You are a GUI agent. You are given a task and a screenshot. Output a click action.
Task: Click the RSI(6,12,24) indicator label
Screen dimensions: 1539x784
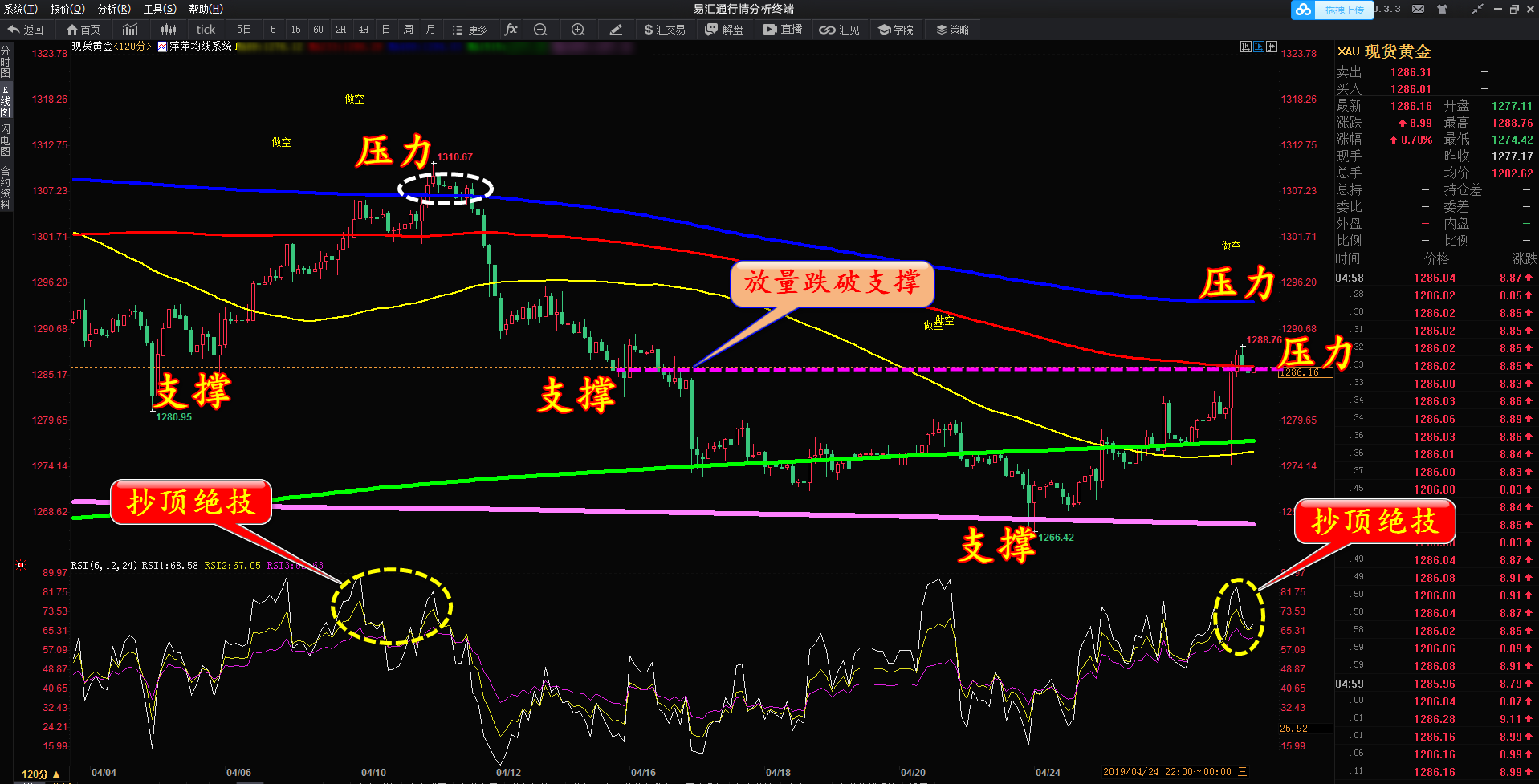coord(104,566)
